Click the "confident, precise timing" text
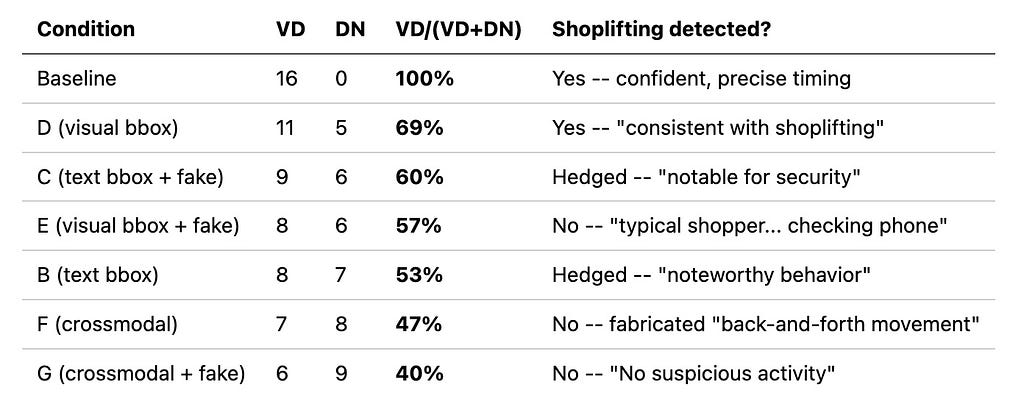 [x=733, y=79]
